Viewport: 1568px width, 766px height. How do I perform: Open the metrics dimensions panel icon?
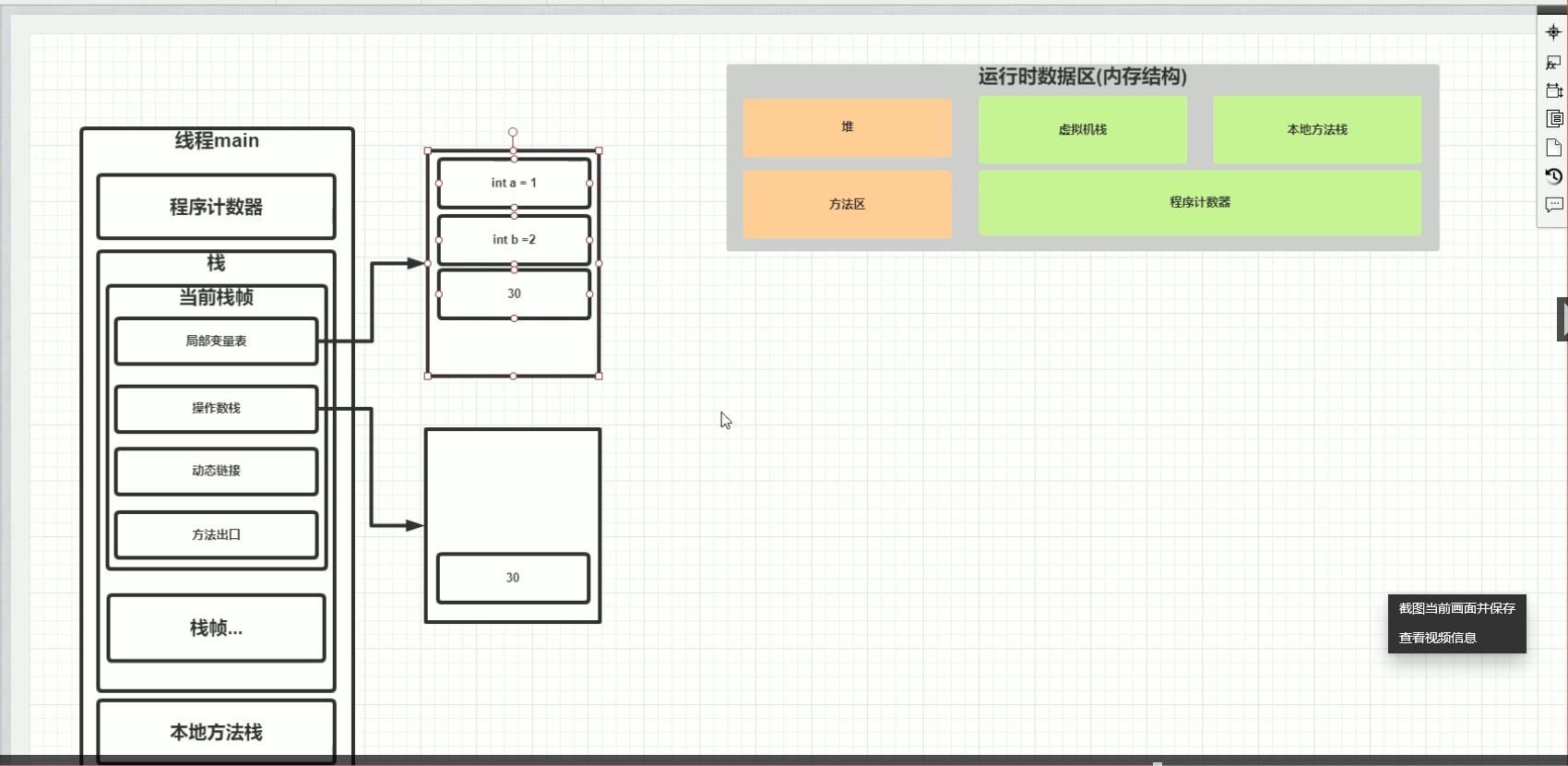(x=1553, y=90)
